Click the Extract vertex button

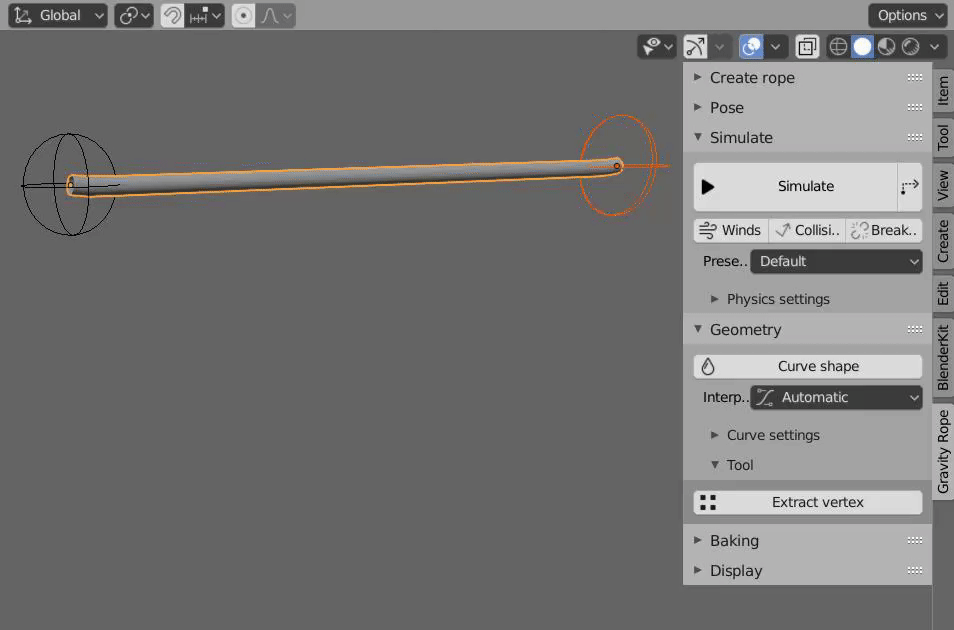tap(808, 503)
